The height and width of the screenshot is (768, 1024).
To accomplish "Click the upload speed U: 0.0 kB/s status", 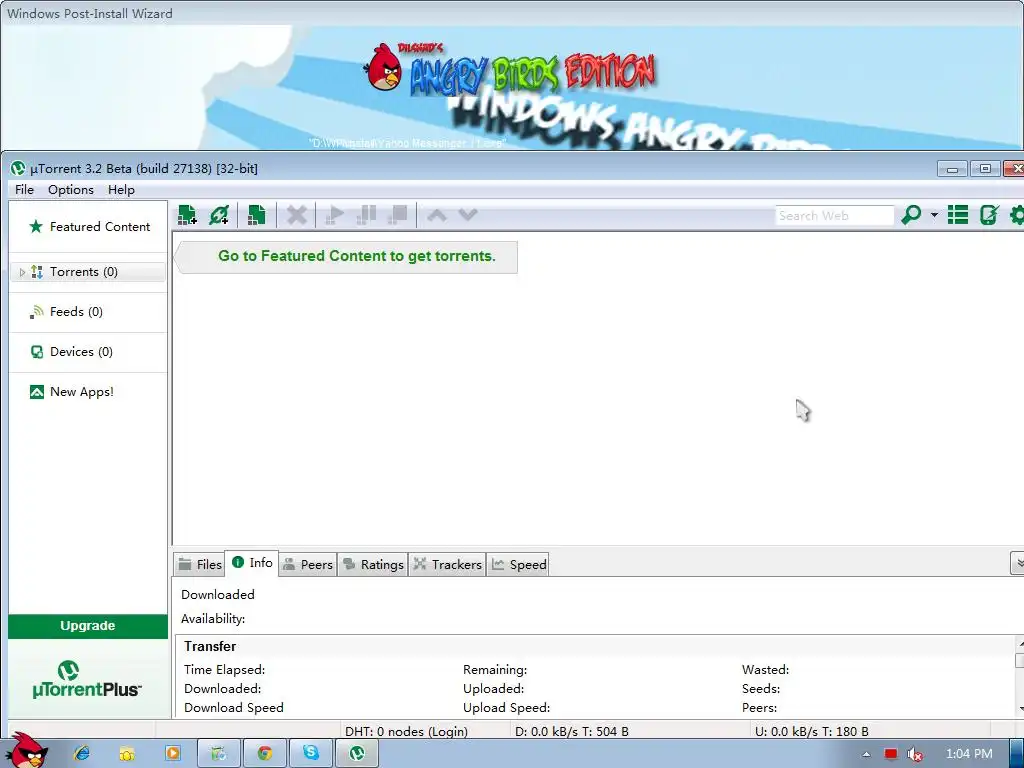I will pyautogui.click(x=812, y=731).
